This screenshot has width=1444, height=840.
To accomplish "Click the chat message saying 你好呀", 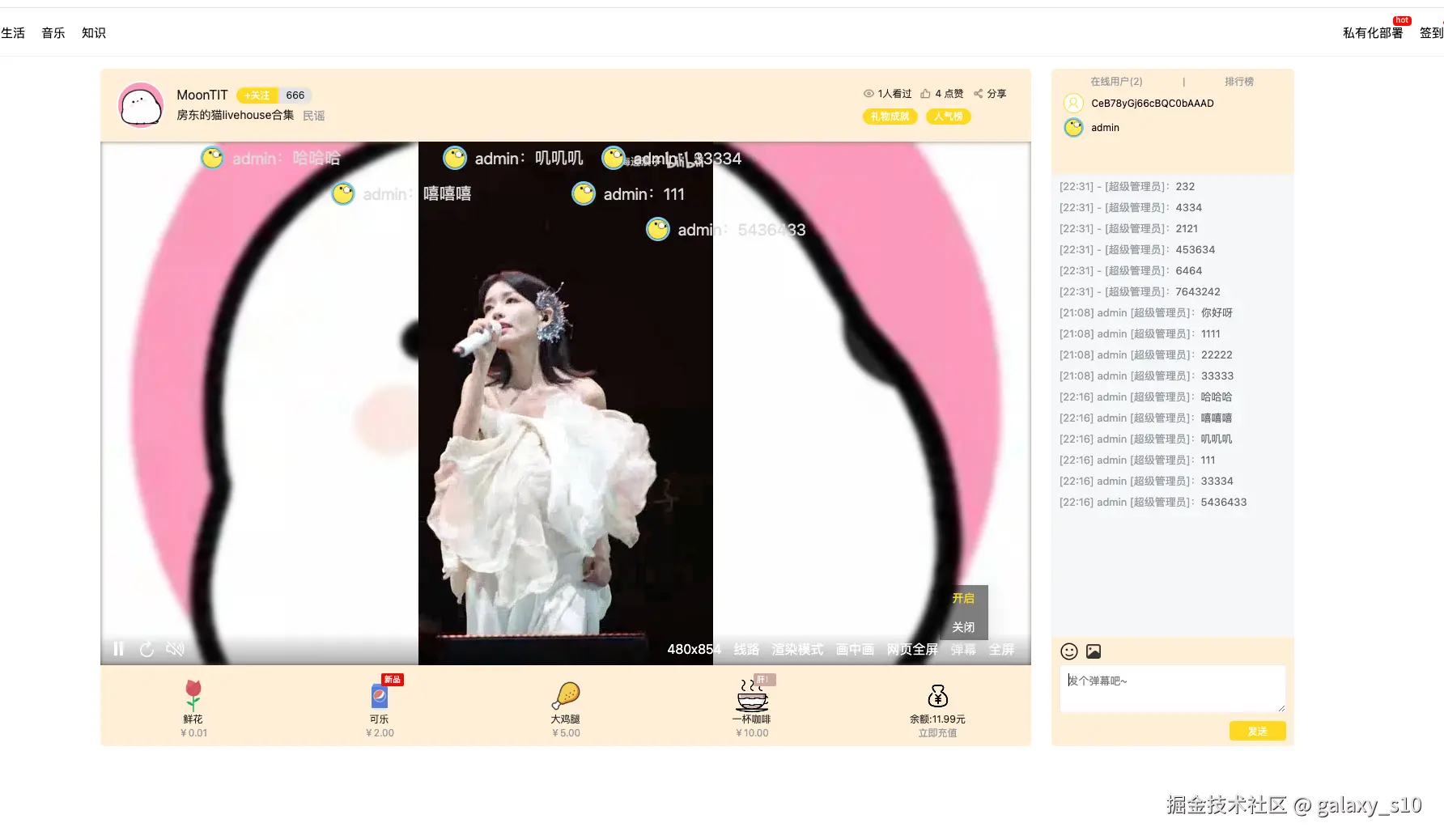I will 1146,313.
